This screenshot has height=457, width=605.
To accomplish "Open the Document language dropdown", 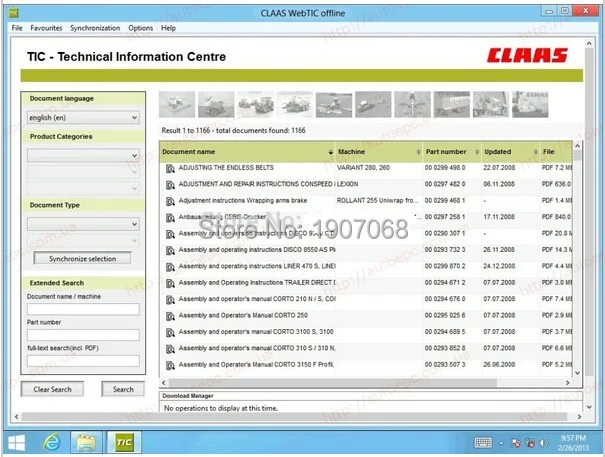I will click(83, 117).
